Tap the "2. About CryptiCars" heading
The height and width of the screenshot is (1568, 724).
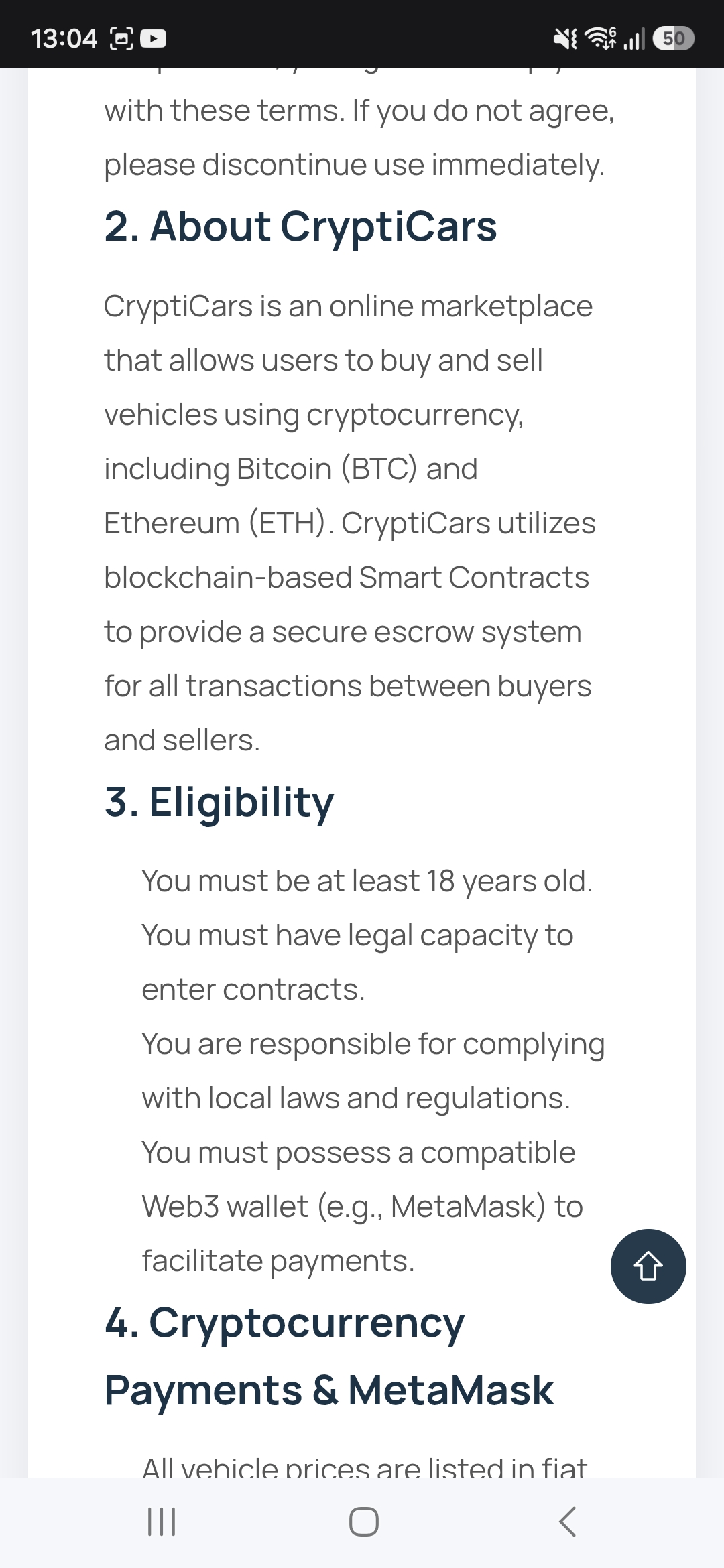(300, 226)
